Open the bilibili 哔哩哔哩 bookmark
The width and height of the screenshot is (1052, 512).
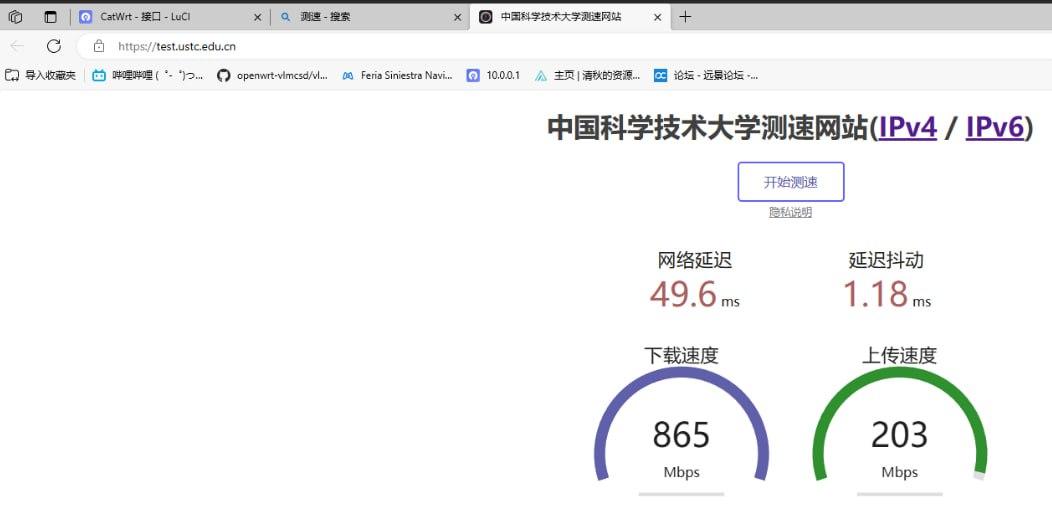pyautogui.click(x=148, y=76)
